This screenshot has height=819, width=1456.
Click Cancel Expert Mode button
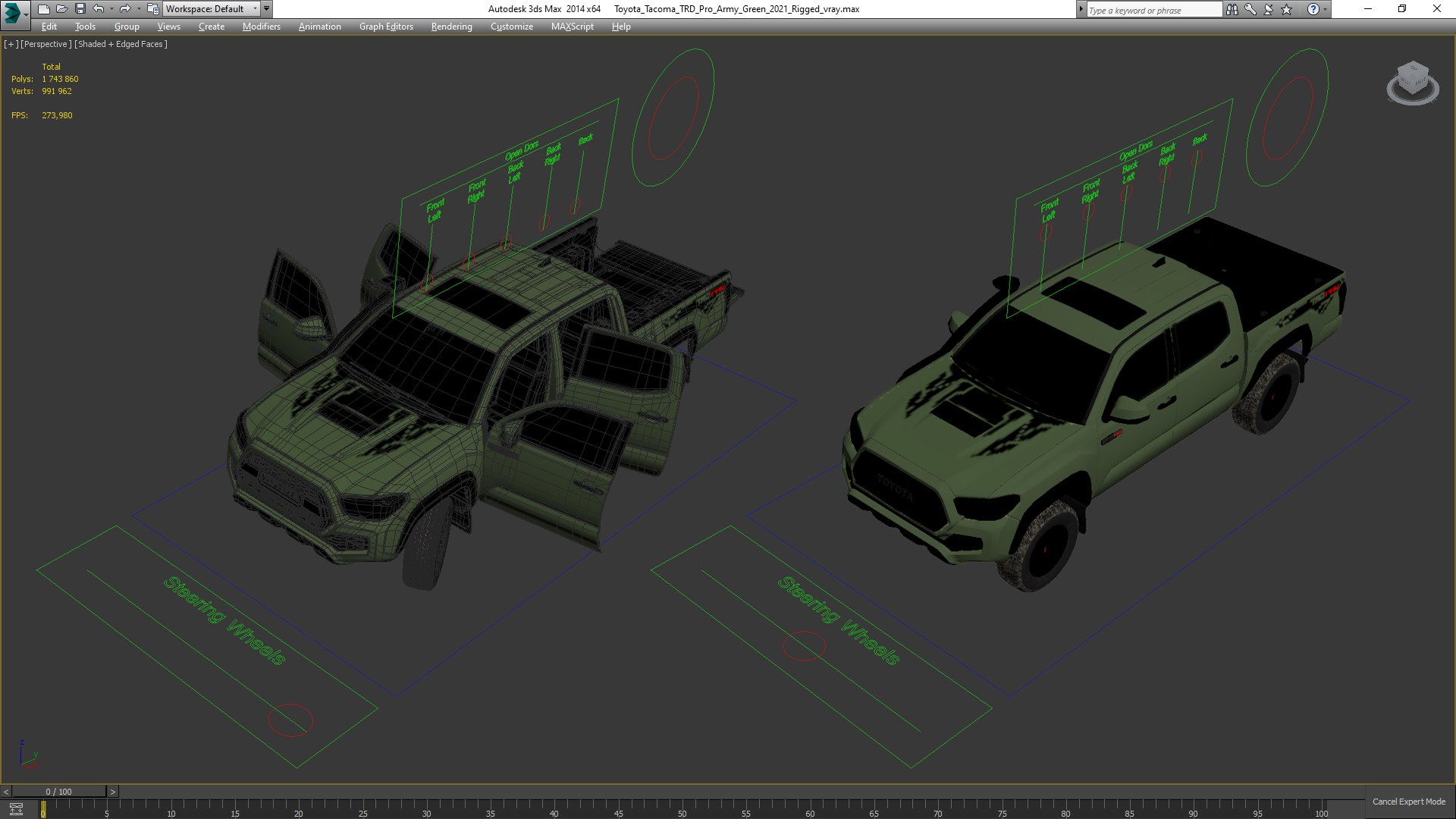1409,802
